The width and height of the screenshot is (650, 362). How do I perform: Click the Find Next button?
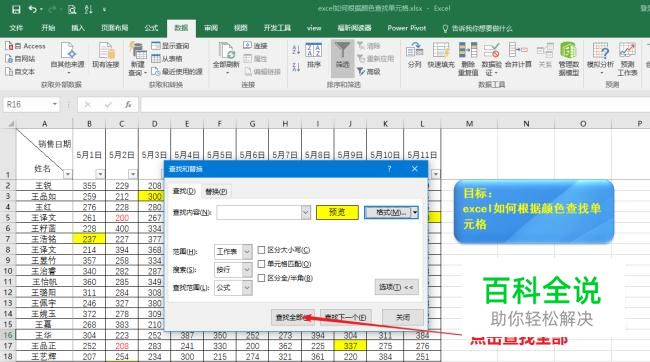[x=346, y=317]
